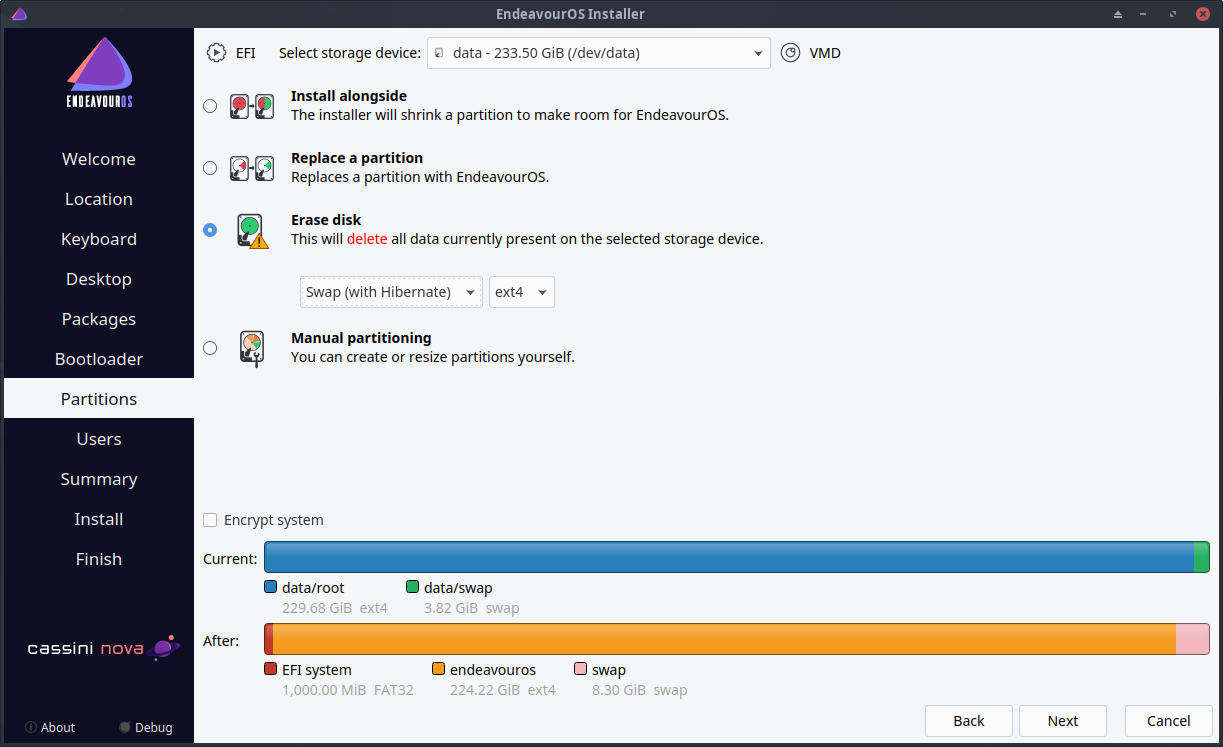Click the EFI boot mode icon
The width and height of the screenshot is (1223, 747).
[216, 53]
